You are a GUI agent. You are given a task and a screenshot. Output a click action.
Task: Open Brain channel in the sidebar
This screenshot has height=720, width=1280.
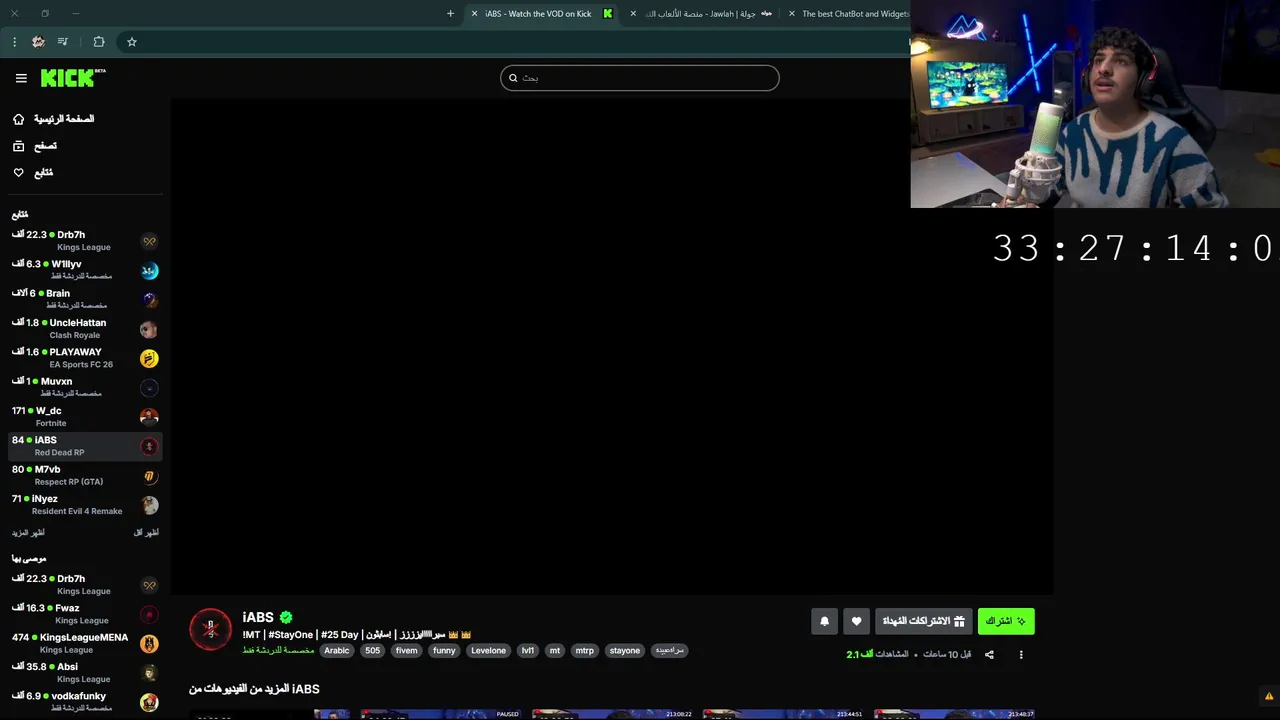(85, 299)
